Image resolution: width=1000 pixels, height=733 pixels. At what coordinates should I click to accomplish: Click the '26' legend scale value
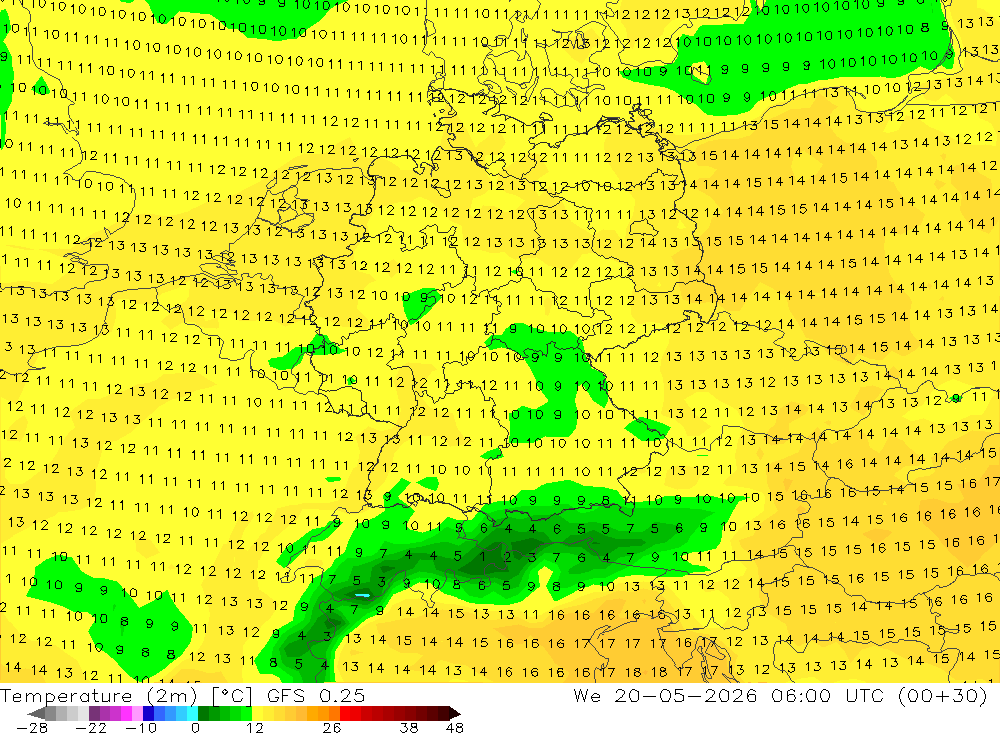(332, 727)
